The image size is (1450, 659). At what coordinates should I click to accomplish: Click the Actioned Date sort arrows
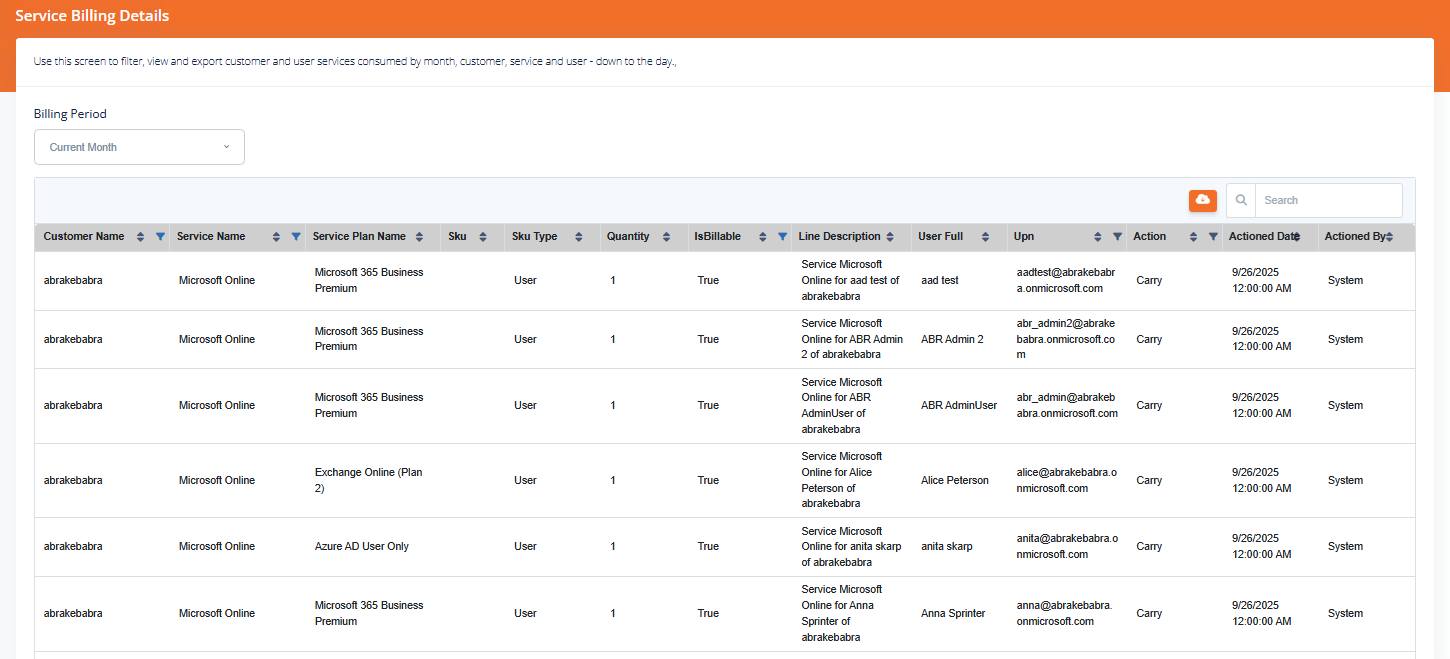tap(1298, 236)
